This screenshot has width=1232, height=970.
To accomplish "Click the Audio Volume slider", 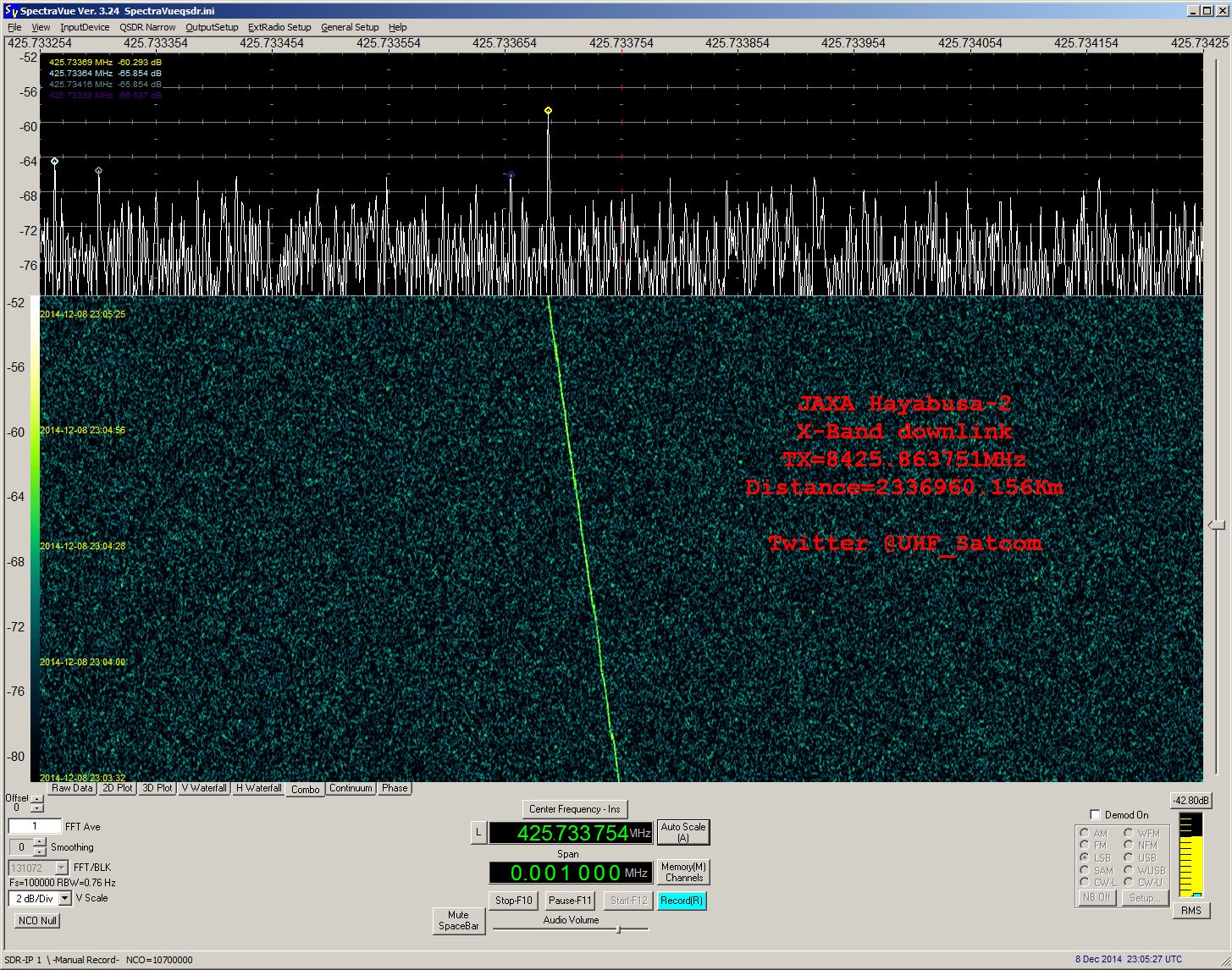I will click(x=572, y=929).
